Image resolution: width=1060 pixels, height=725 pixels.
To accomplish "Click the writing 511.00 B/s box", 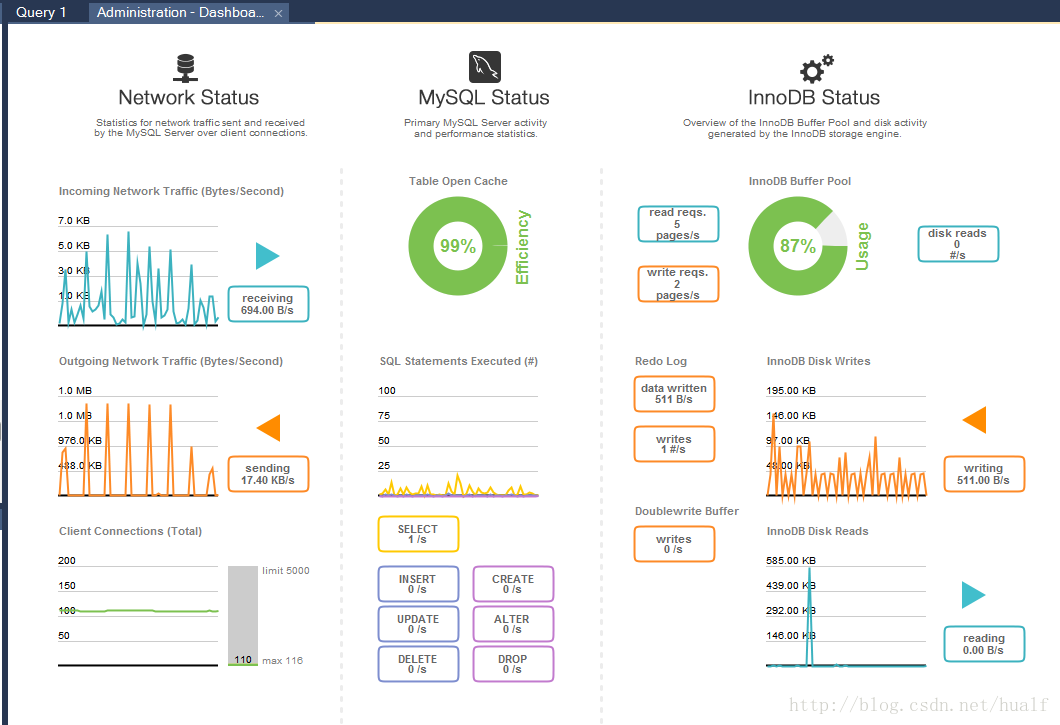I will 984,474.
